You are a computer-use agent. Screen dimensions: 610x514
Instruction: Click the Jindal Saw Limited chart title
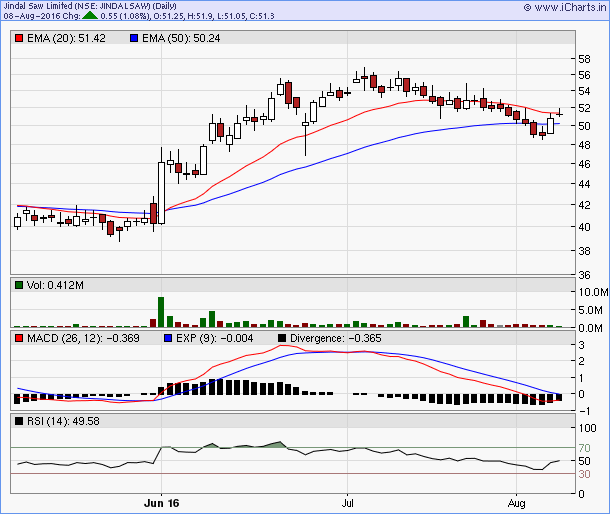tap(90, 6)
